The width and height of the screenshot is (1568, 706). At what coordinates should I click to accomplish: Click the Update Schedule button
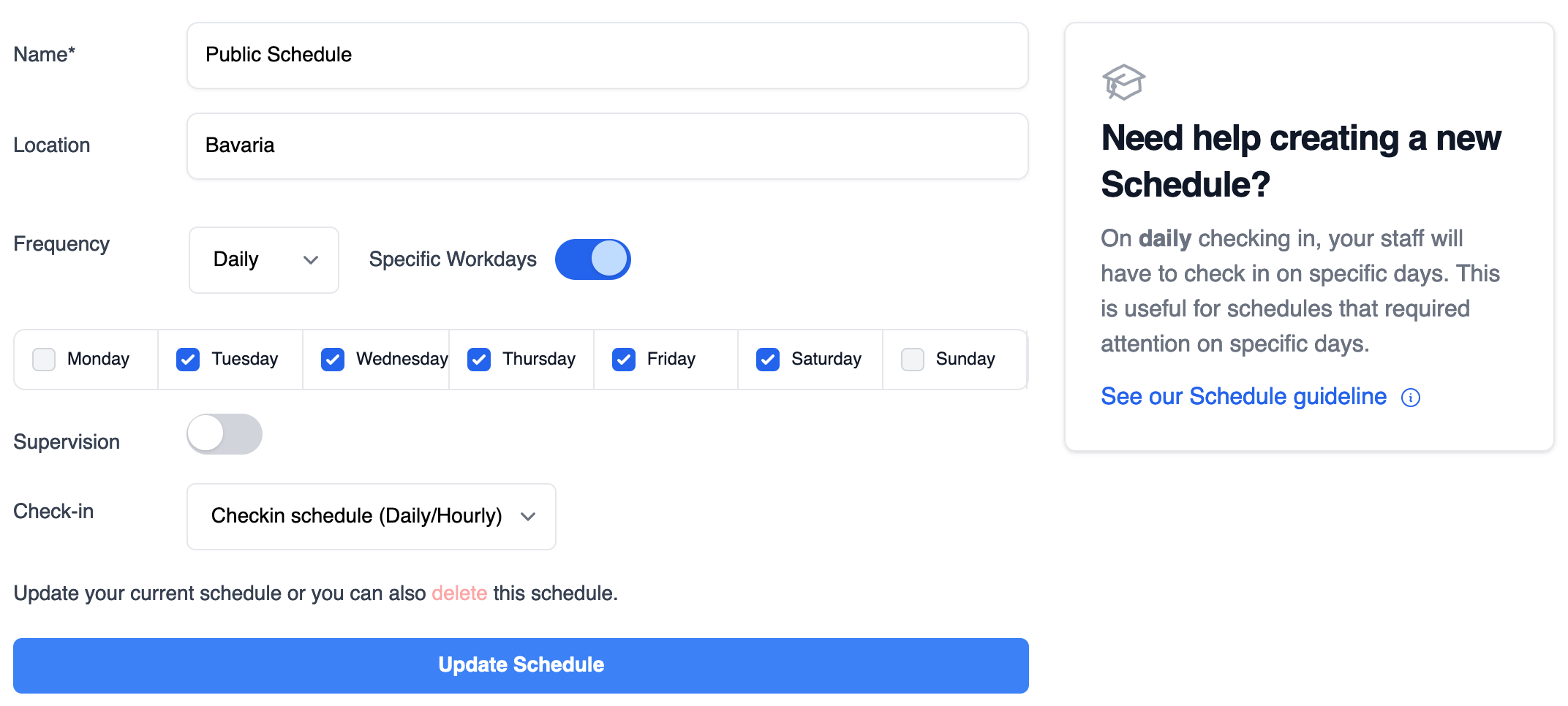[521, 665]
